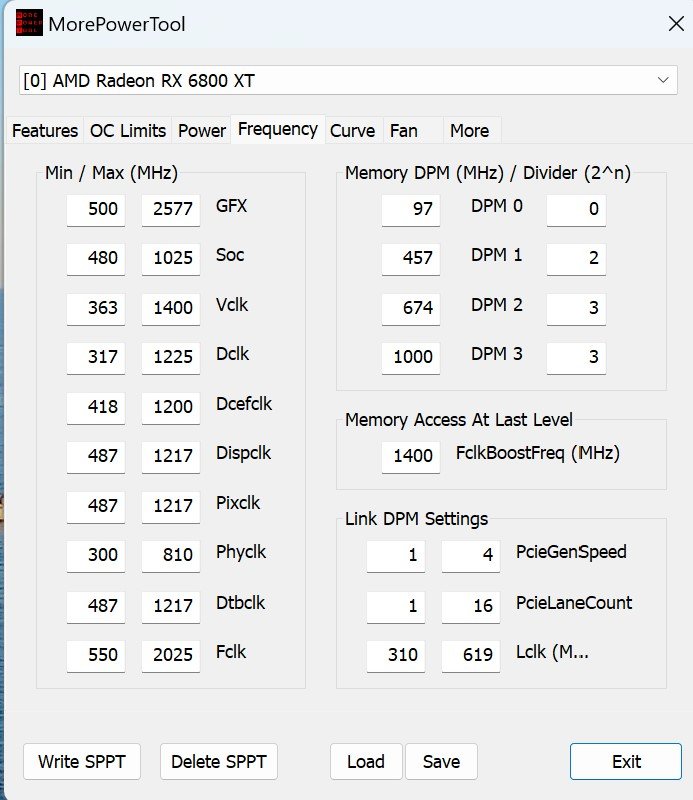Click the Load button
This screenshot has width=693, height=800.
click(x=366, y=761)
